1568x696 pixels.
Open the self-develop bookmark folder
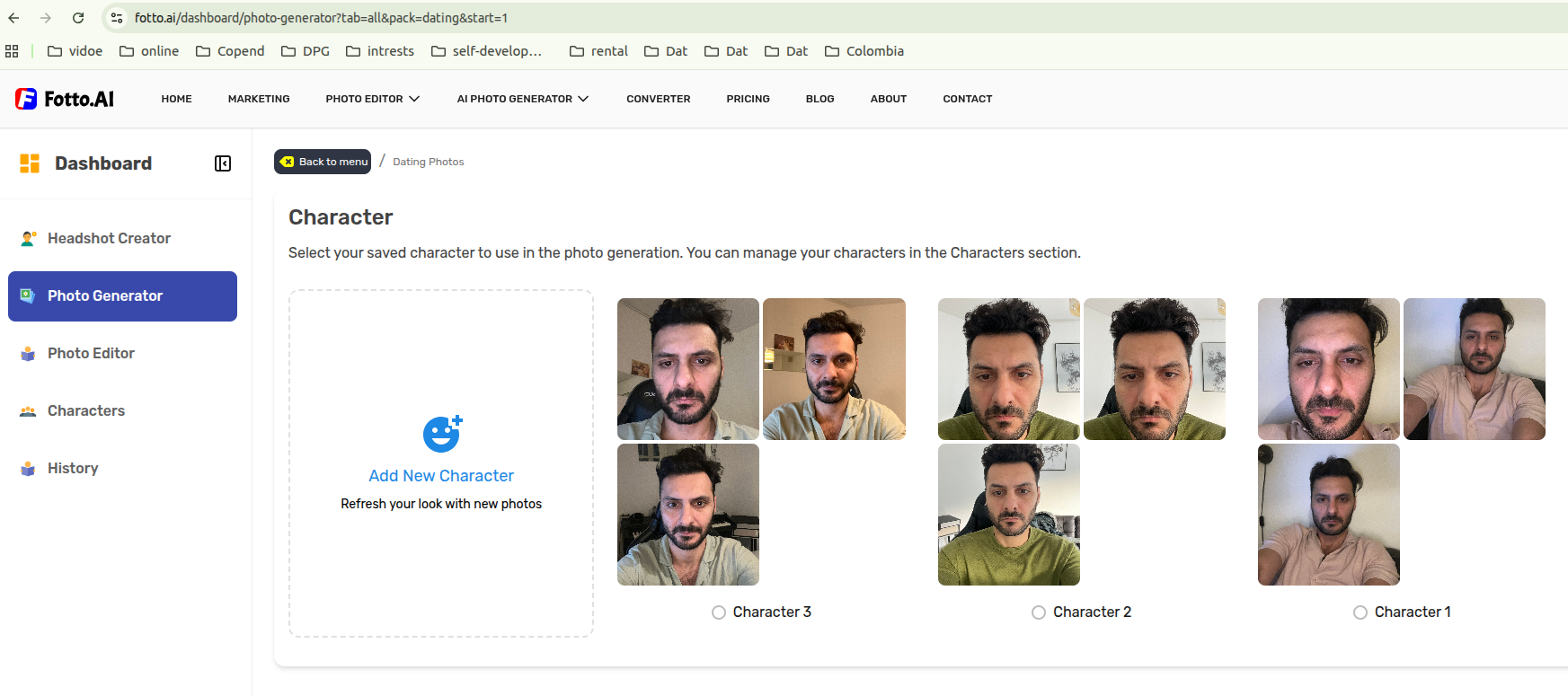(487, 51)
